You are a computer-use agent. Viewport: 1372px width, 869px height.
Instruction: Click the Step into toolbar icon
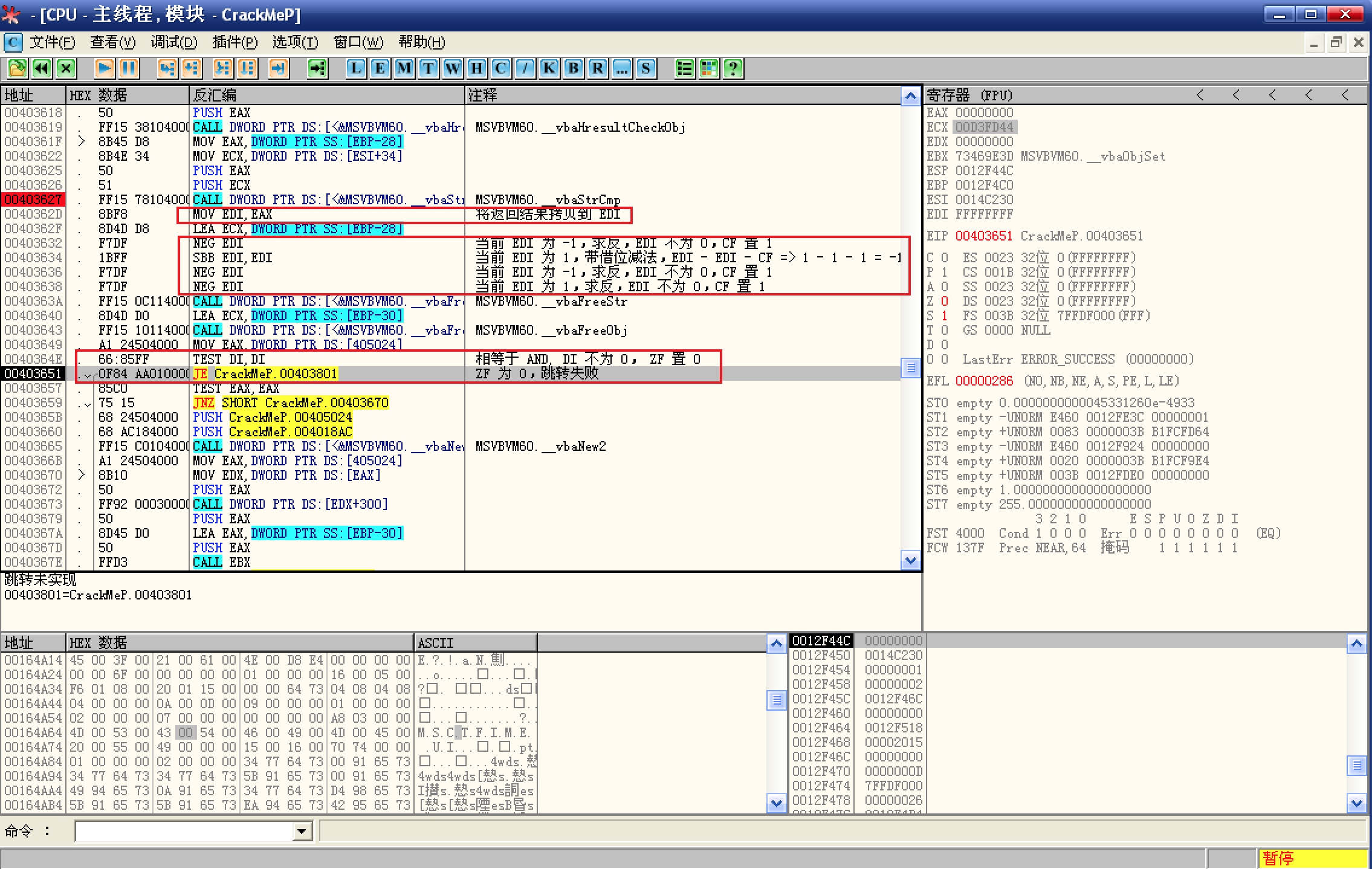pos(167,68)
